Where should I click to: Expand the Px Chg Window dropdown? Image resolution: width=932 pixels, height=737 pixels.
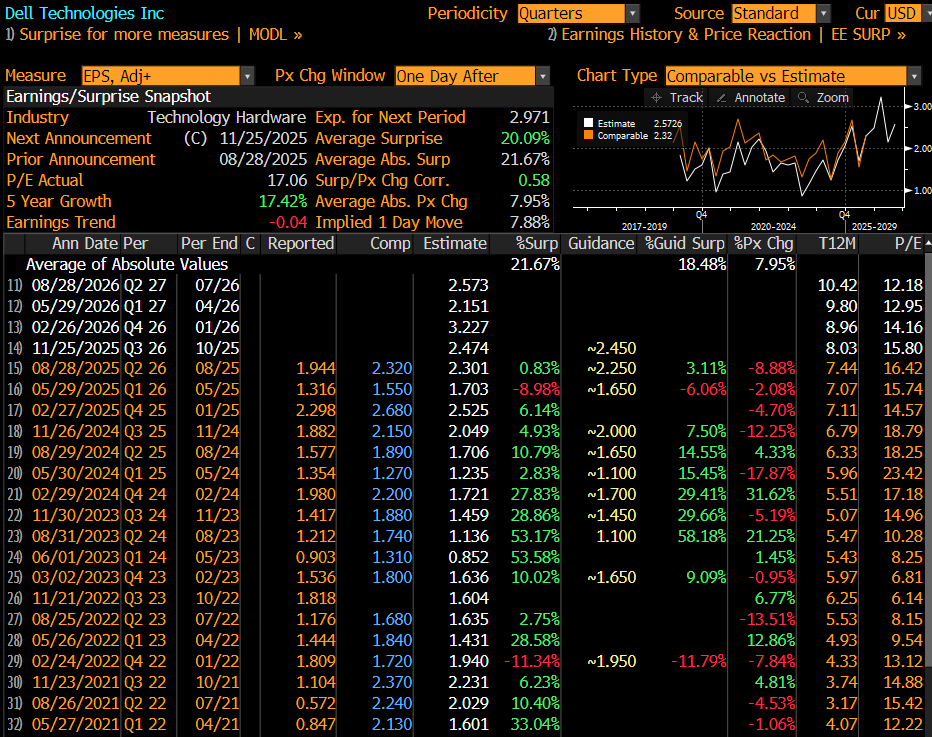(542, 76)
